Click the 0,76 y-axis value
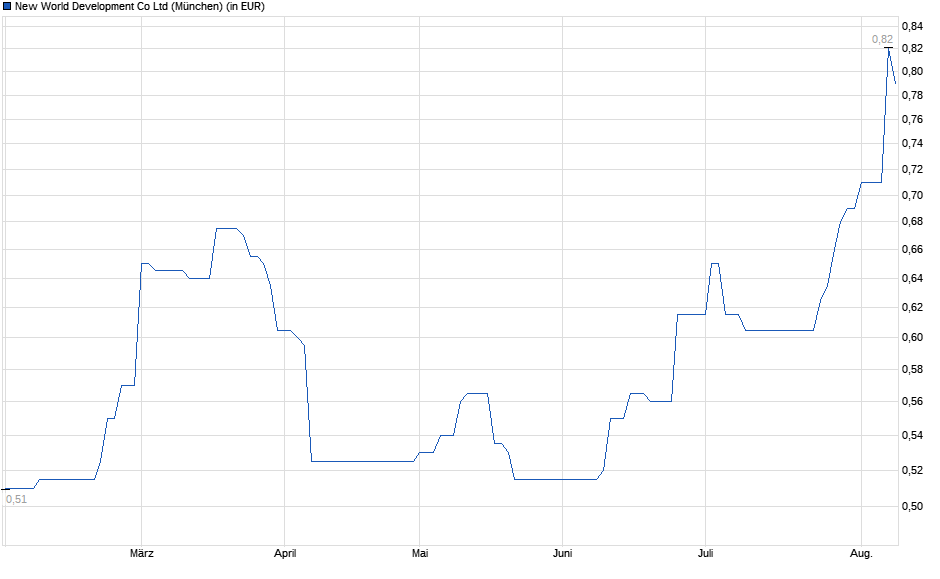The width and height of the screenshot is (940, 579). click(x=912, y=119)
